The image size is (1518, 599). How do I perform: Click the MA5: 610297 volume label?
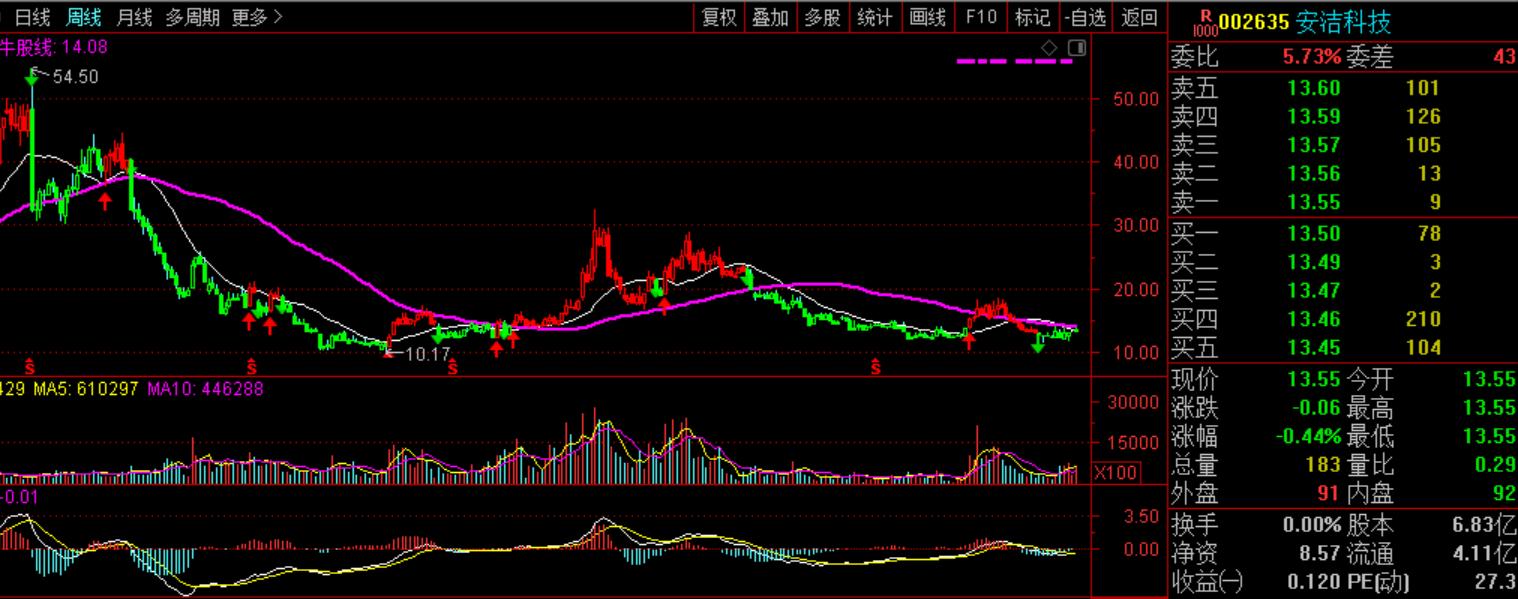click(86, 388)
